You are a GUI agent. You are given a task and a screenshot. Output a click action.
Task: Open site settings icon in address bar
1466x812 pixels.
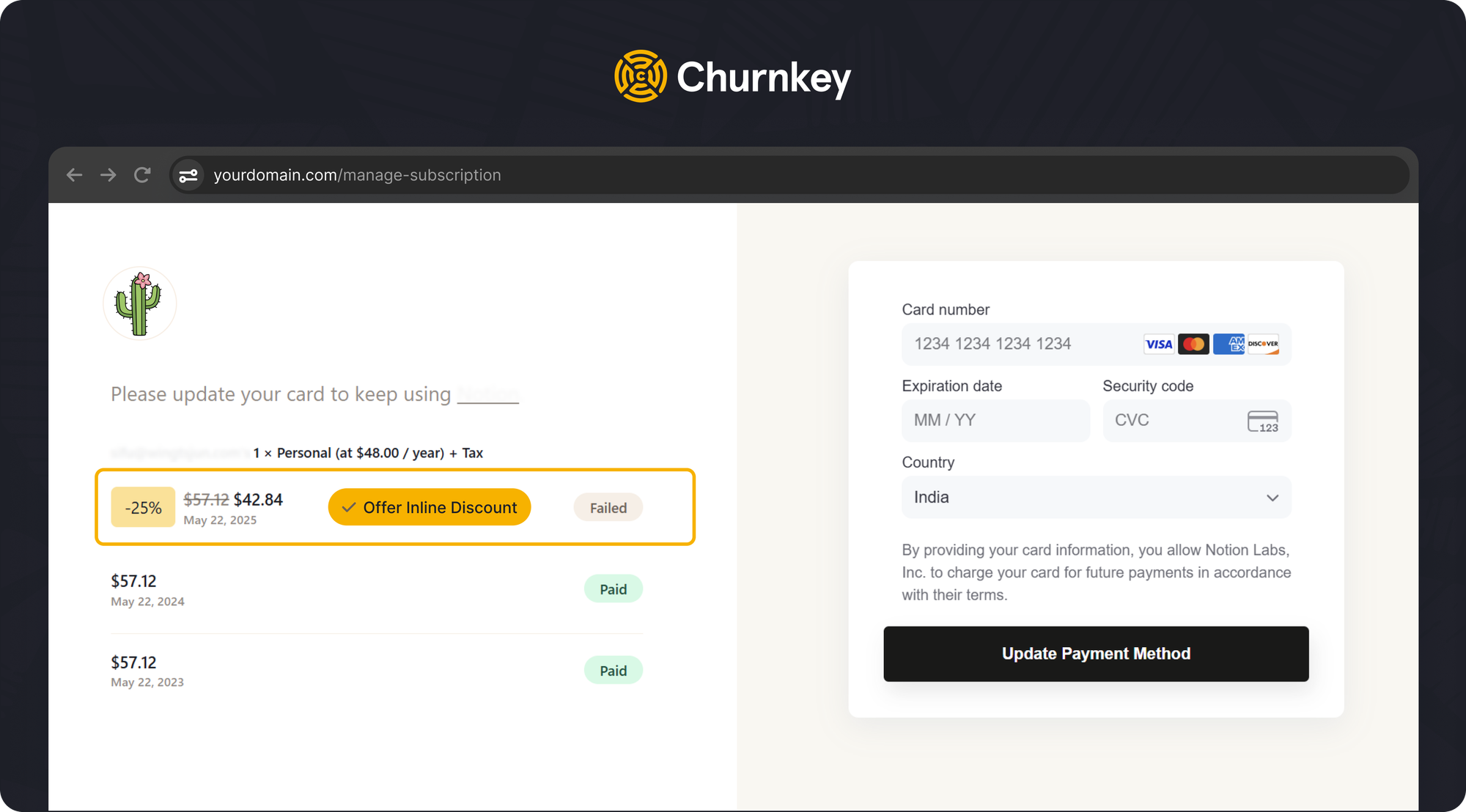point(188,175)
